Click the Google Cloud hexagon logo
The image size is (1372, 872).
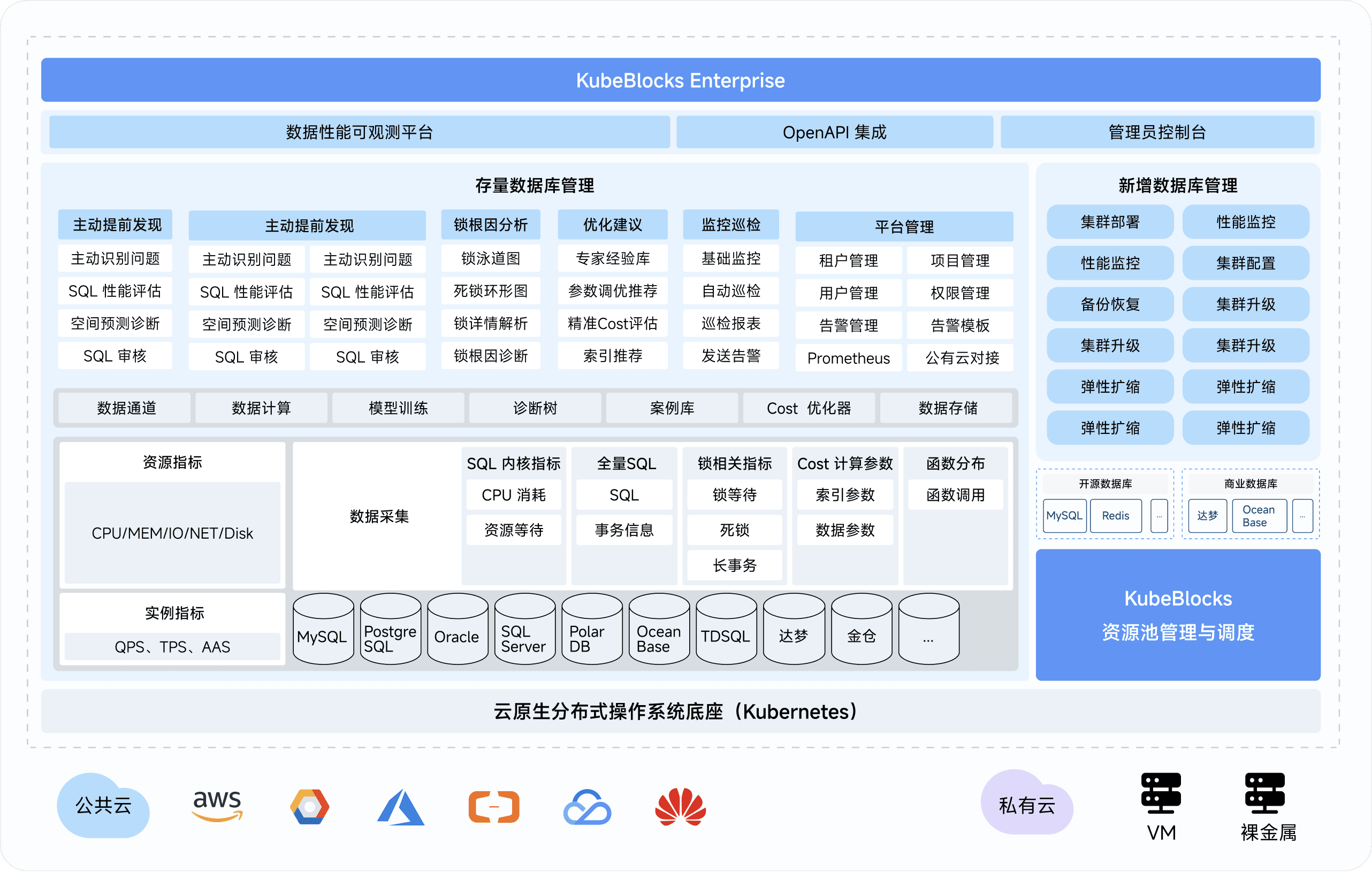click(309, 807)
